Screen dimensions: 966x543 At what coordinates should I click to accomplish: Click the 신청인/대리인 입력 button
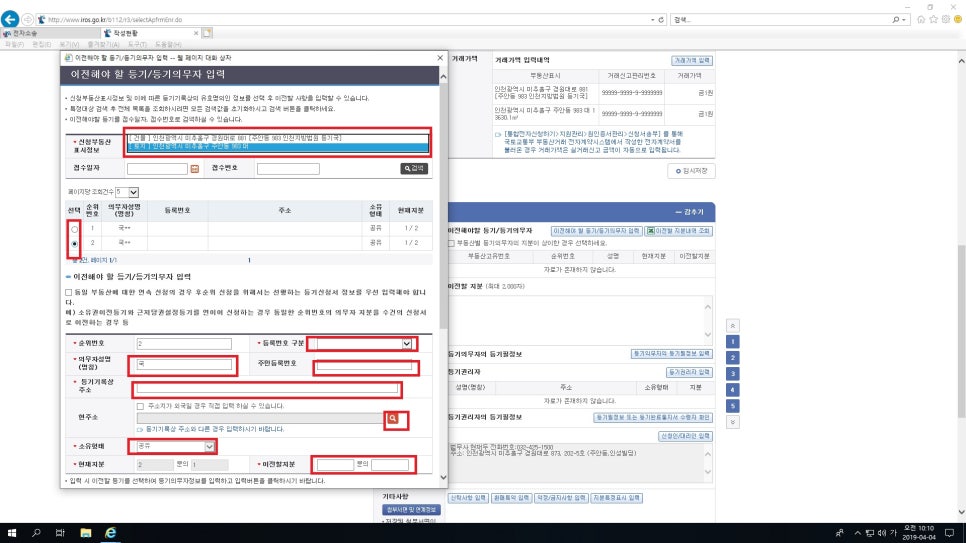click(685, 436)
